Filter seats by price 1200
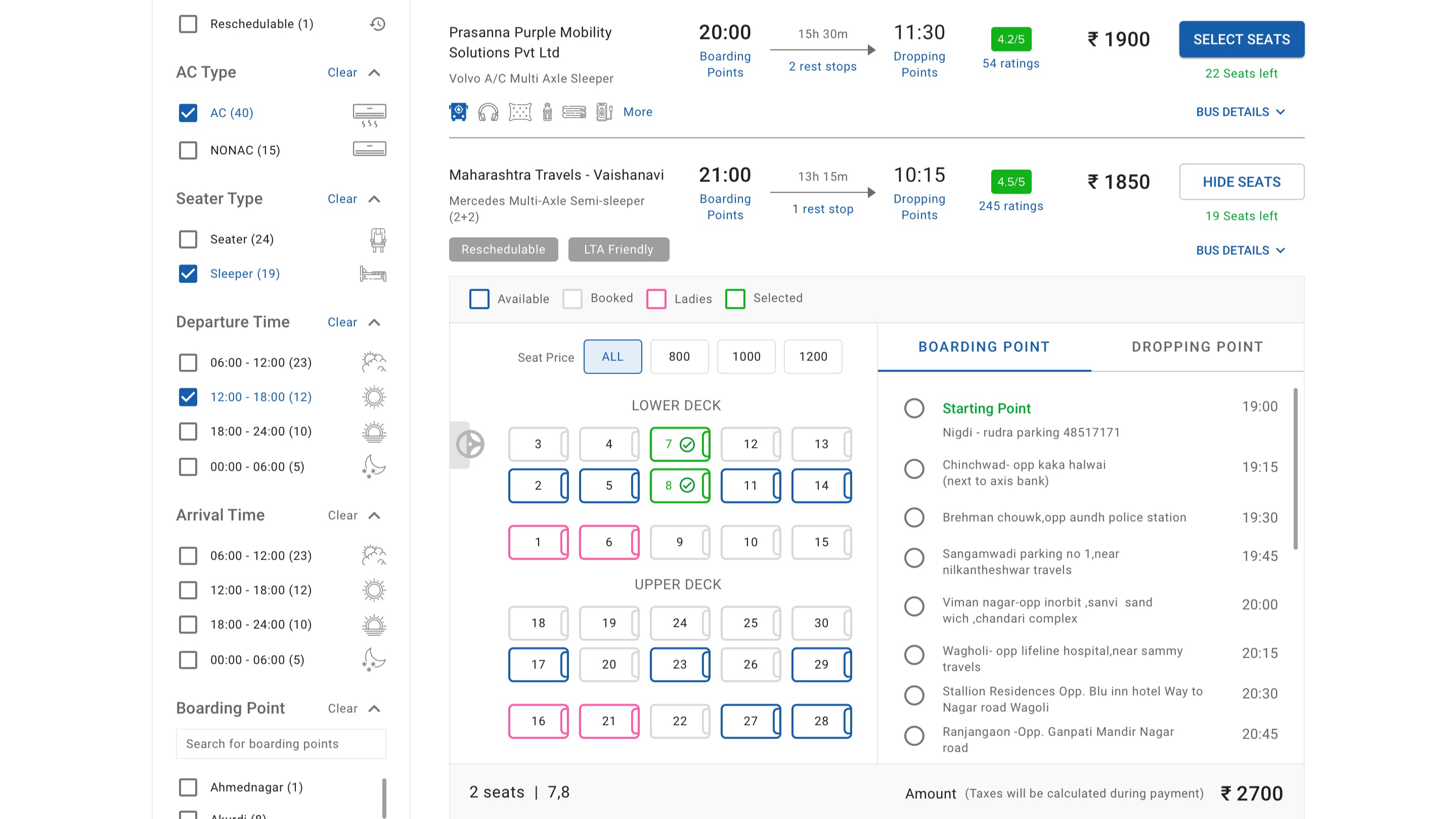This screenshot has height=819, width=1456. pos(813,356)
